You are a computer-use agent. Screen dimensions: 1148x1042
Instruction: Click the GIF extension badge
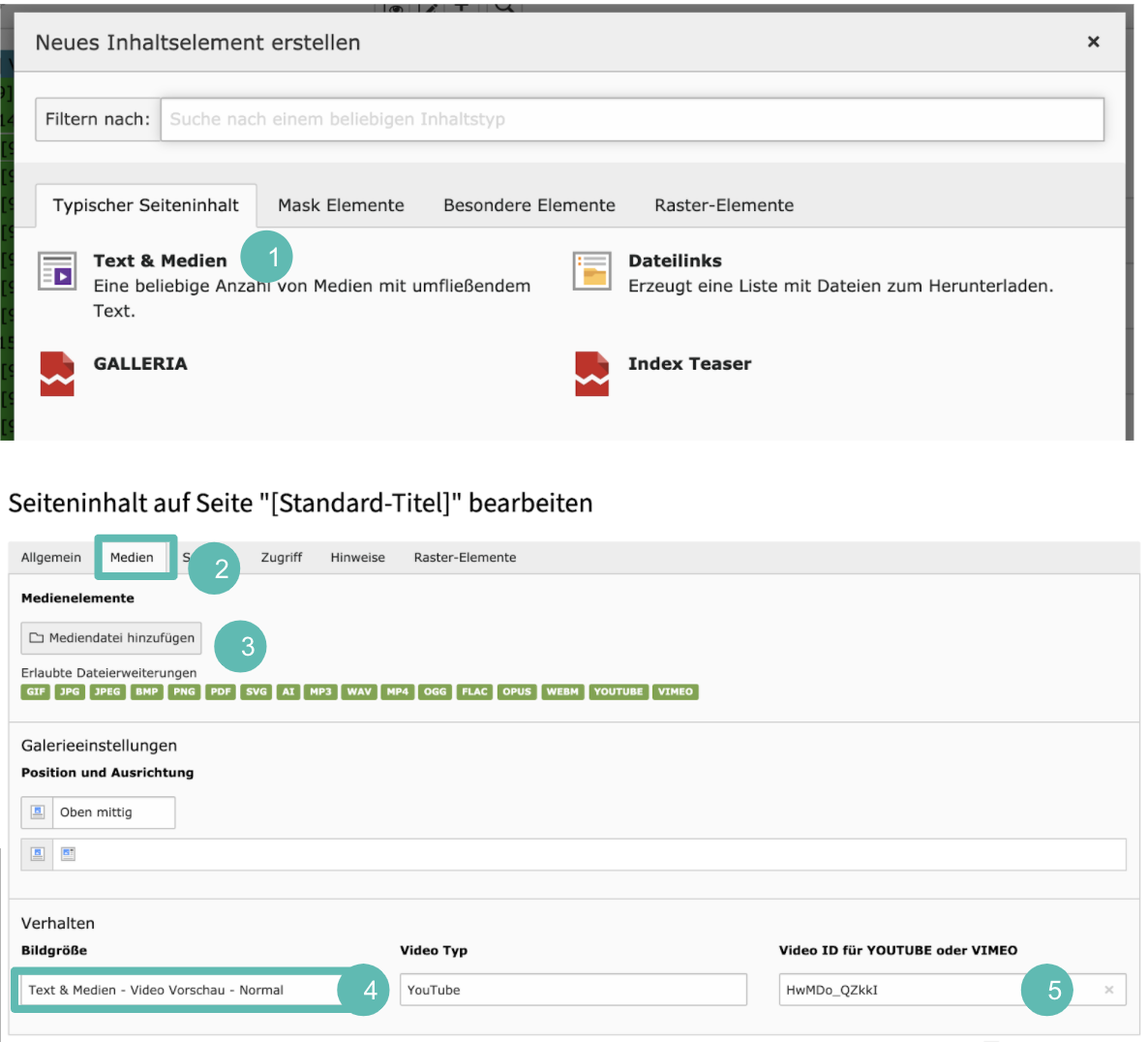click(35, 691)
